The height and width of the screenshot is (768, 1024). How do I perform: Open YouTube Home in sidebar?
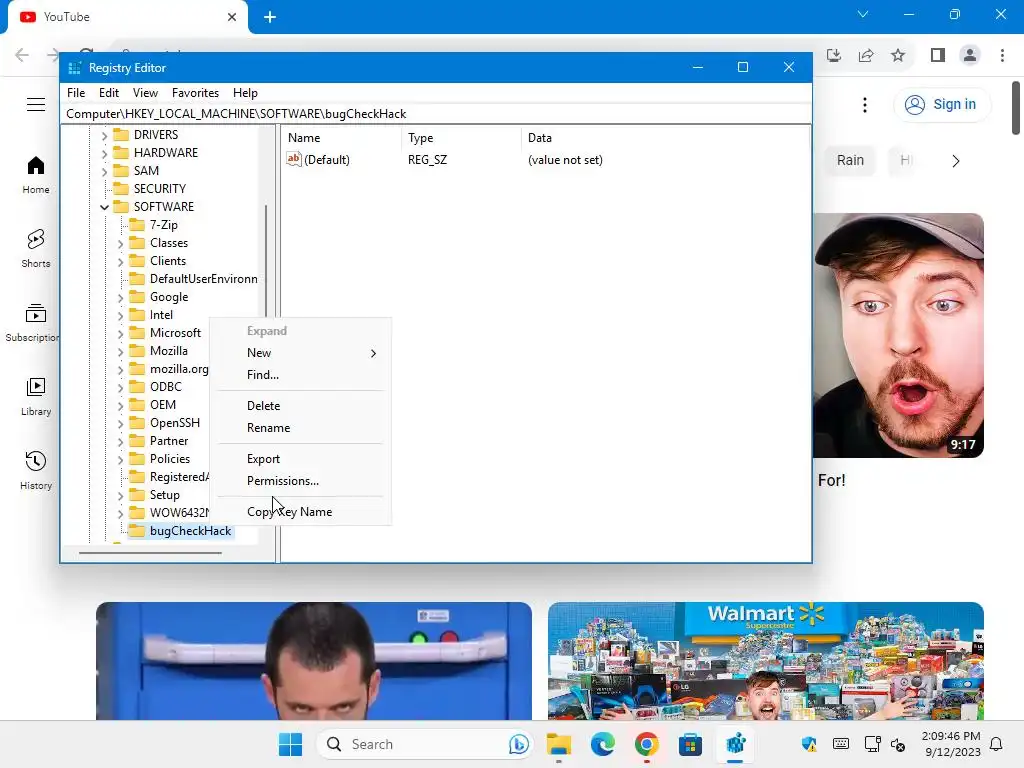[36, 174]
